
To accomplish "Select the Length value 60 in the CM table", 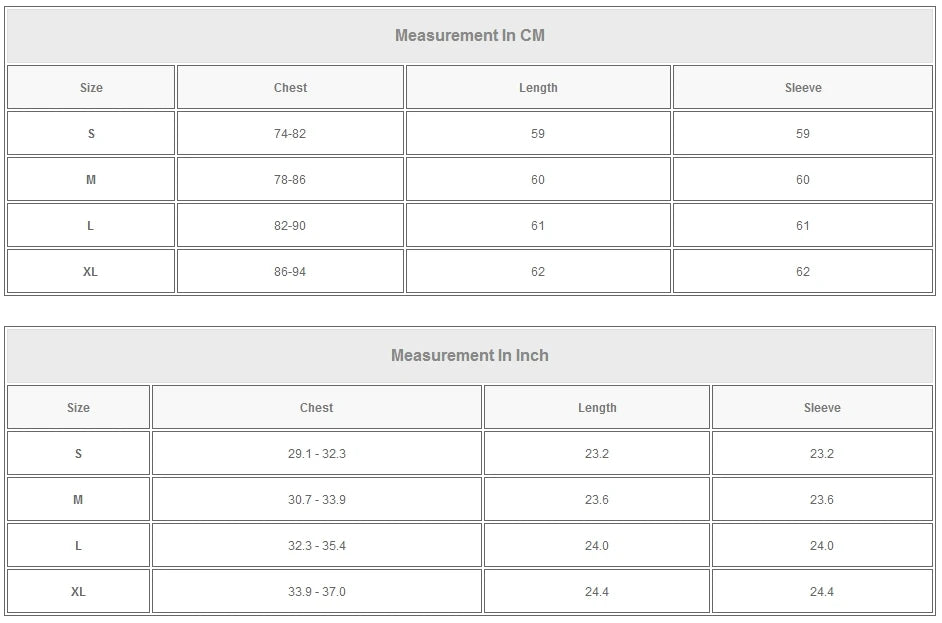I will click(x=538, y=180).
